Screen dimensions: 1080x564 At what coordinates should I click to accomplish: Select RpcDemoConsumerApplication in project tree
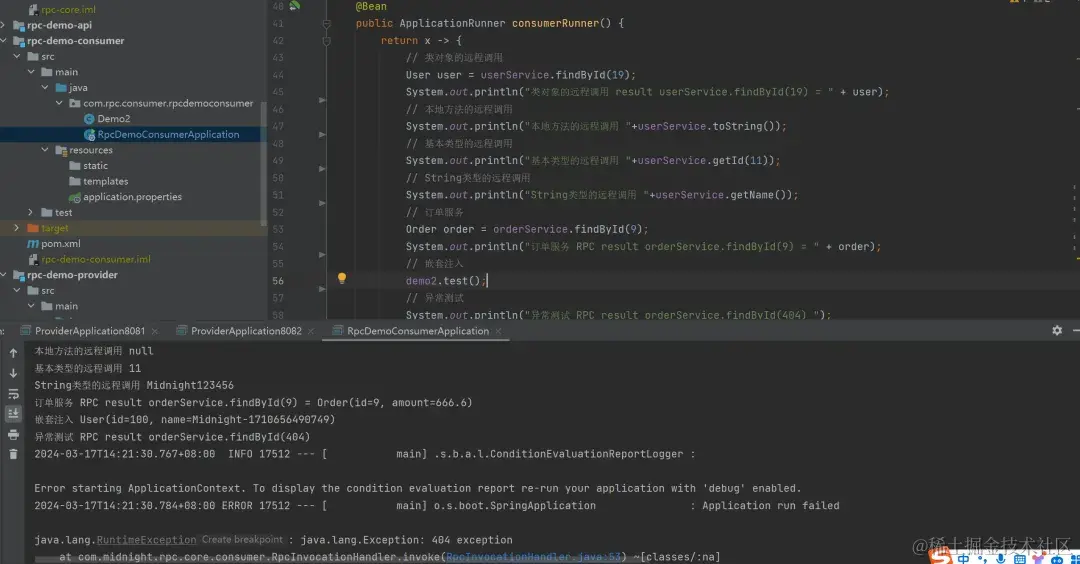pyautogui.click(x=168, y=134)
